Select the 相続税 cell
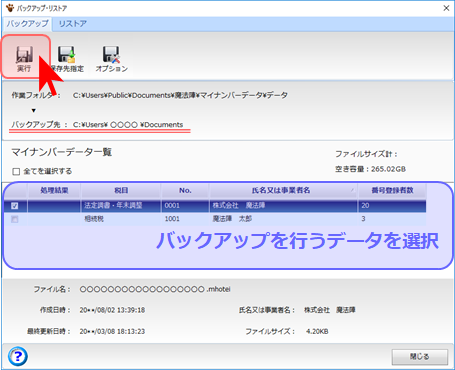Viewport: 455px width, 370px height. (x=121, y=219)
